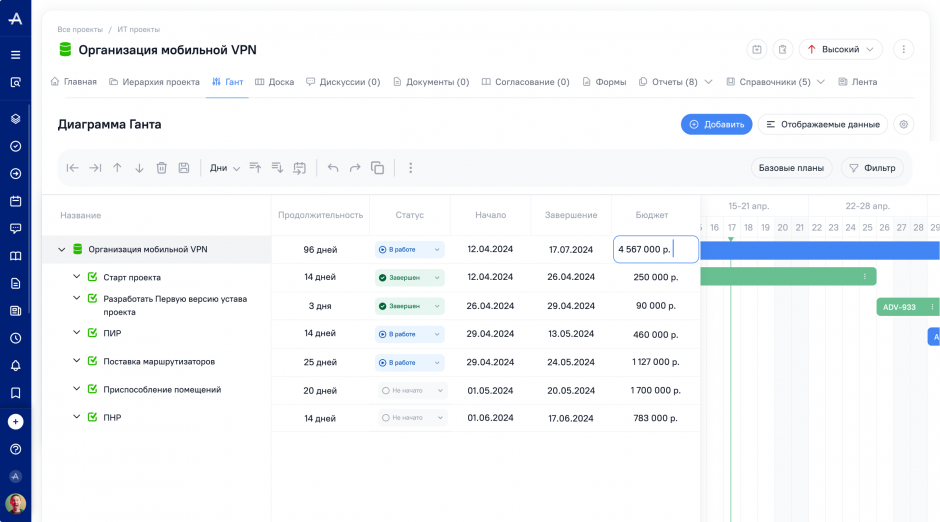Redo the last Gantt change

[x=355, y=168]
